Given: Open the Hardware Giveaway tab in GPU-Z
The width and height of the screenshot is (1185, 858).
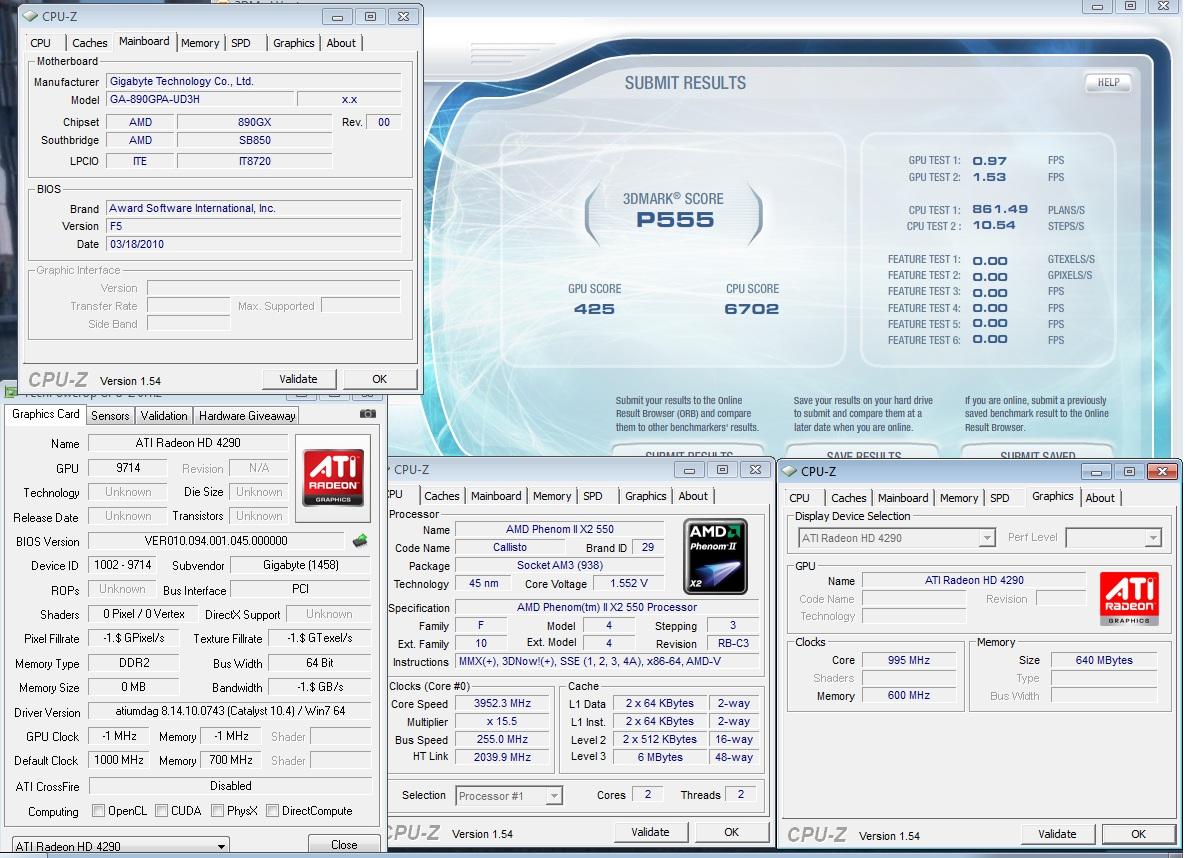Looking at the screenshot, I should (x=247, y=416).
